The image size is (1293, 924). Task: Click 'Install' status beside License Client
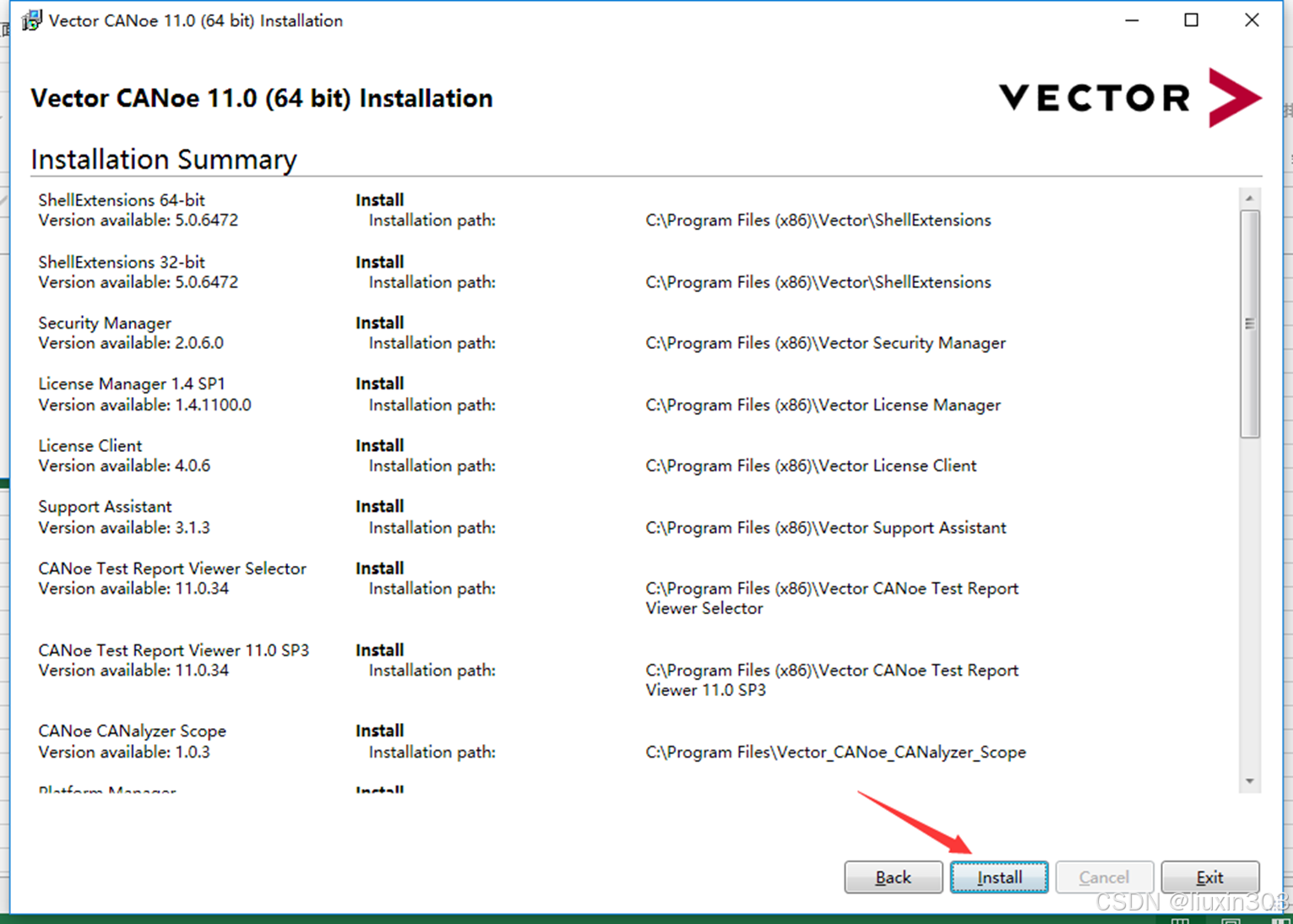point(379,445)
